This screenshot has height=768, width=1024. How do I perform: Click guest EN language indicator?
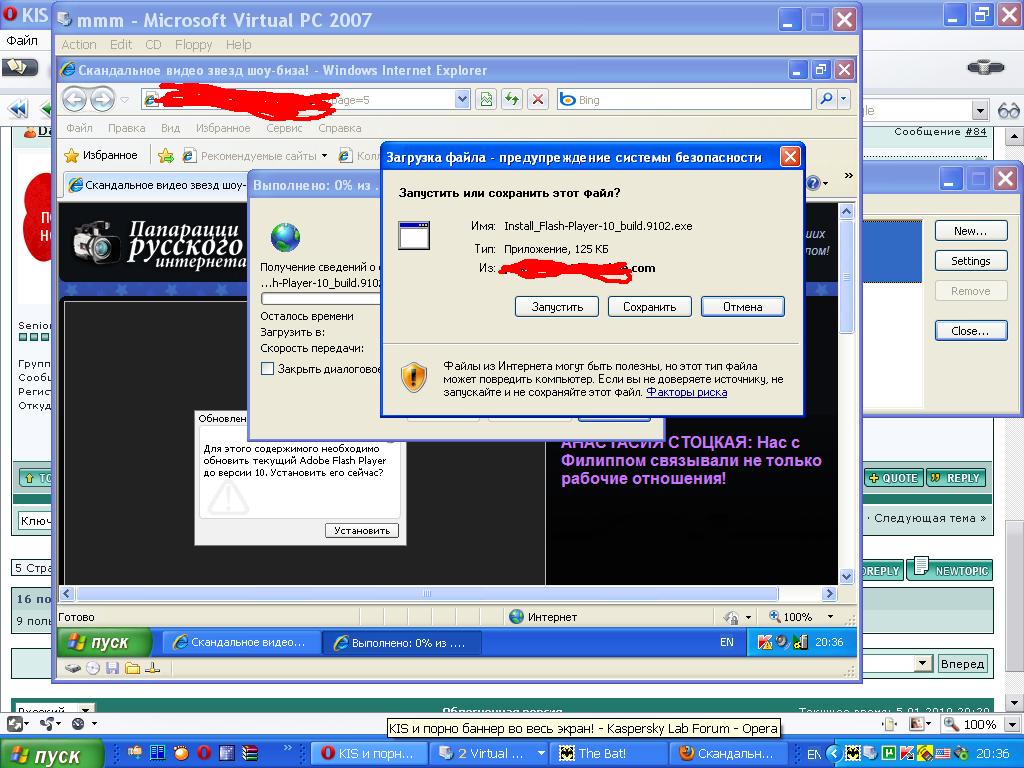click(726, 643)
